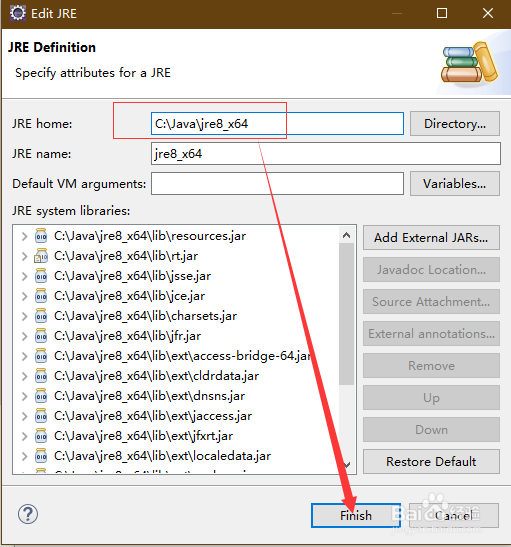The image size is (511, 547).
Task: Expand the jce.jar tree node
Action: [x=24, y=296]
